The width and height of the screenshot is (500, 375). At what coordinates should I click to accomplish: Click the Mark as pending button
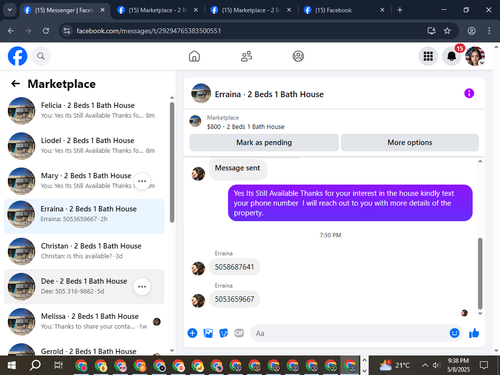coord(264,143)
